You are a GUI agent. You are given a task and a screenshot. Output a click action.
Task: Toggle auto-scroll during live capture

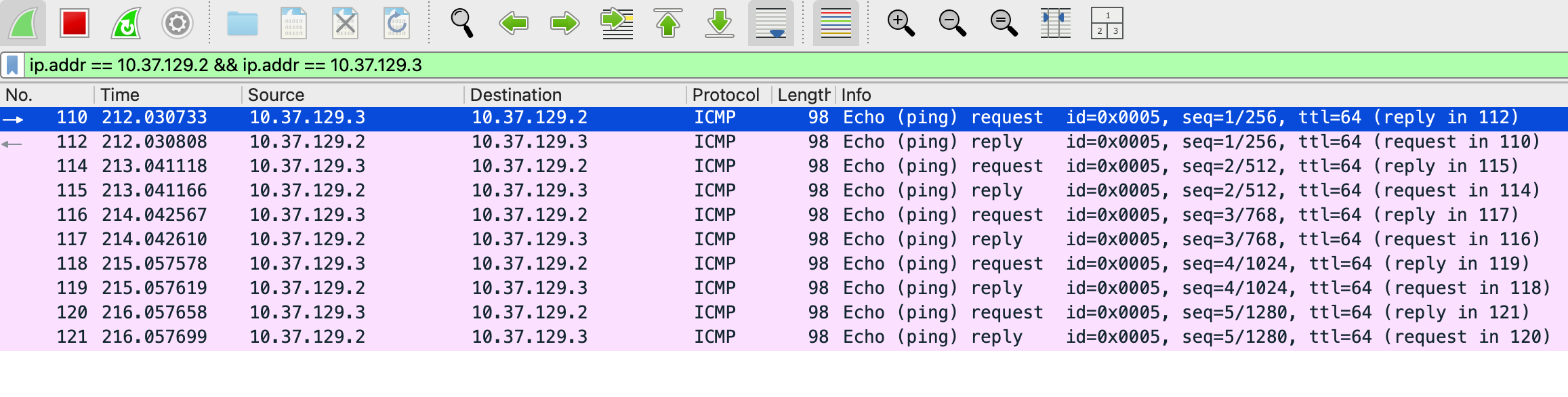(x=770, y=23)
